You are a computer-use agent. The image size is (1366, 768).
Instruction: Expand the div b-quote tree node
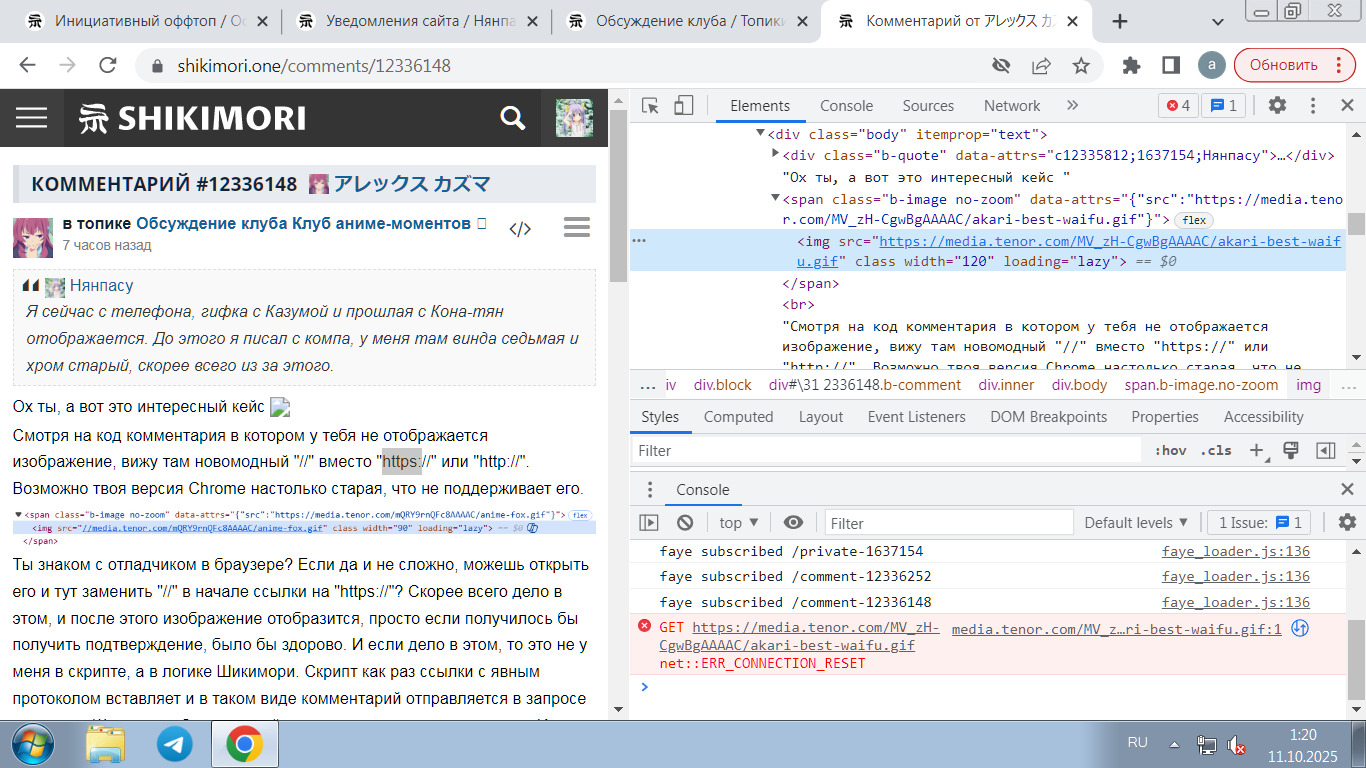[x=776, y=154]
